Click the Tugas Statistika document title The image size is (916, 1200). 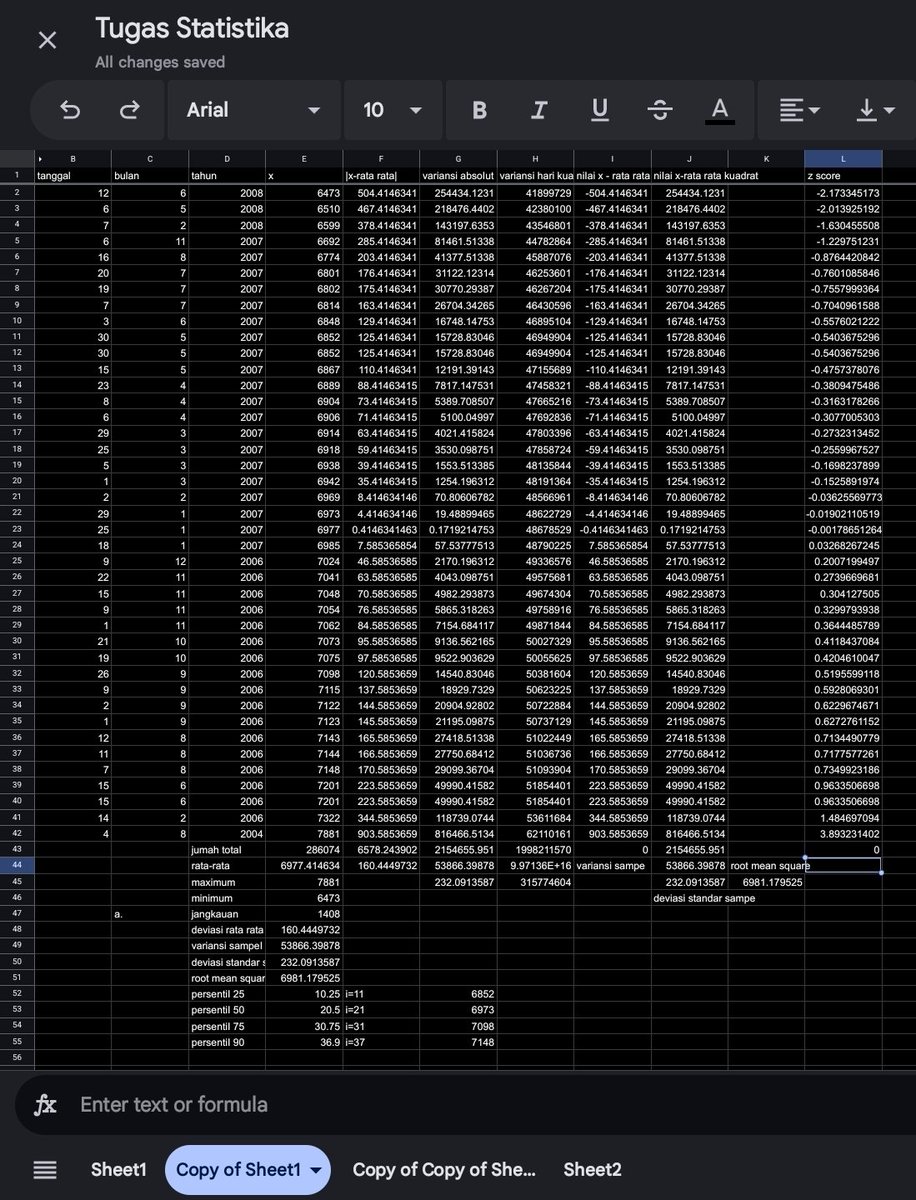pyautogui.click(x=192, y=28)
